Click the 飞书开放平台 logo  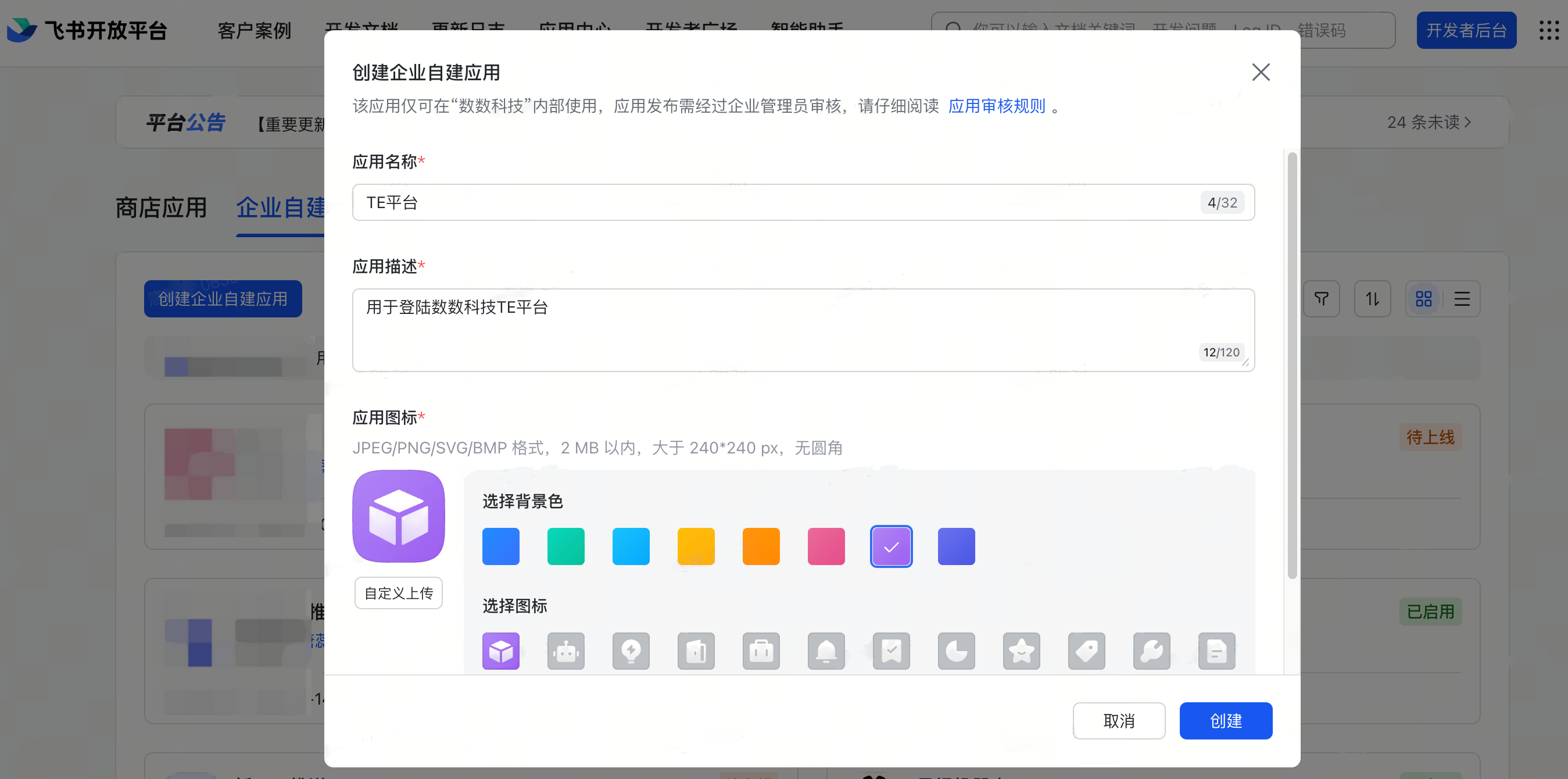coord(87,30)
